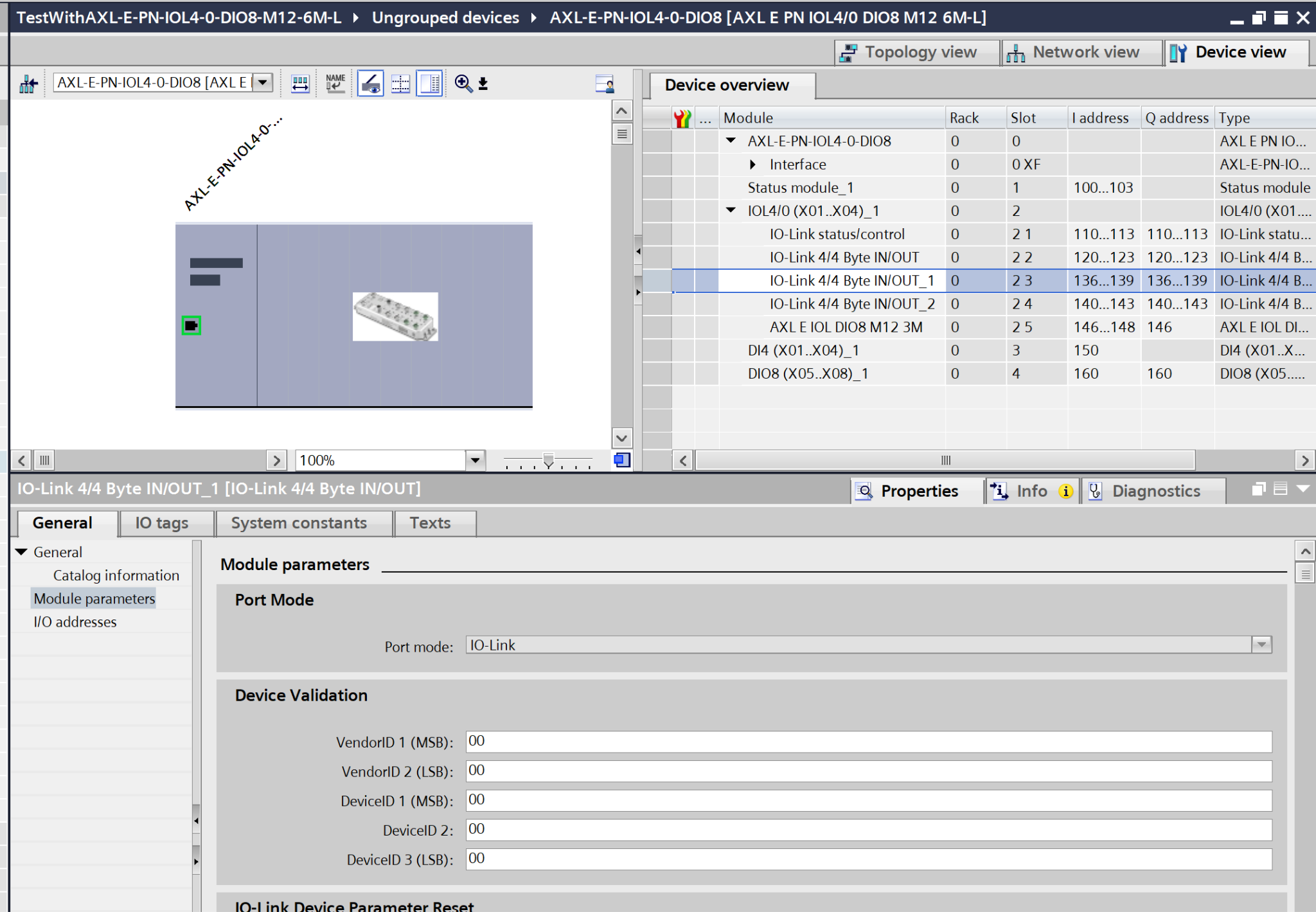Float the inspector window icon
This screenshot has height=912, width=1316.
coord(1258,490)
